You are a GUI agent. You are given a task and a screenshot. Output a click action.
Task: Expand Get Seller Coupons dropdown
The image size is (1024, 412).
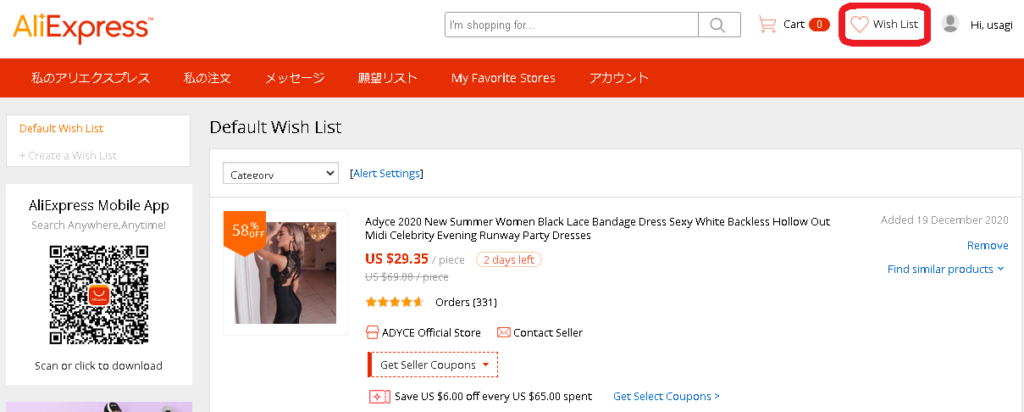pos(432,365)
